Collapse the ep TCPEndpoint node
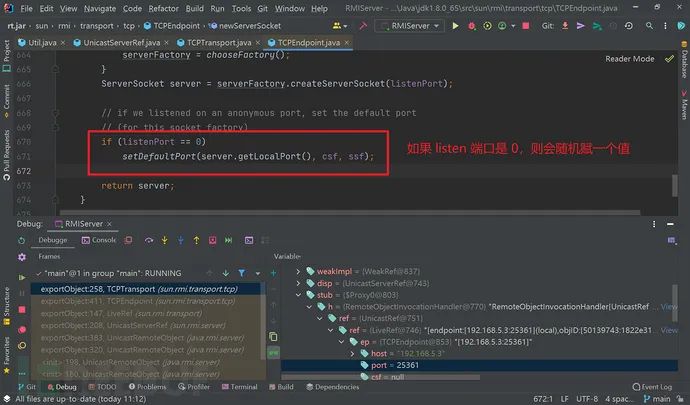The image size is (690, 405). (341, 342)
